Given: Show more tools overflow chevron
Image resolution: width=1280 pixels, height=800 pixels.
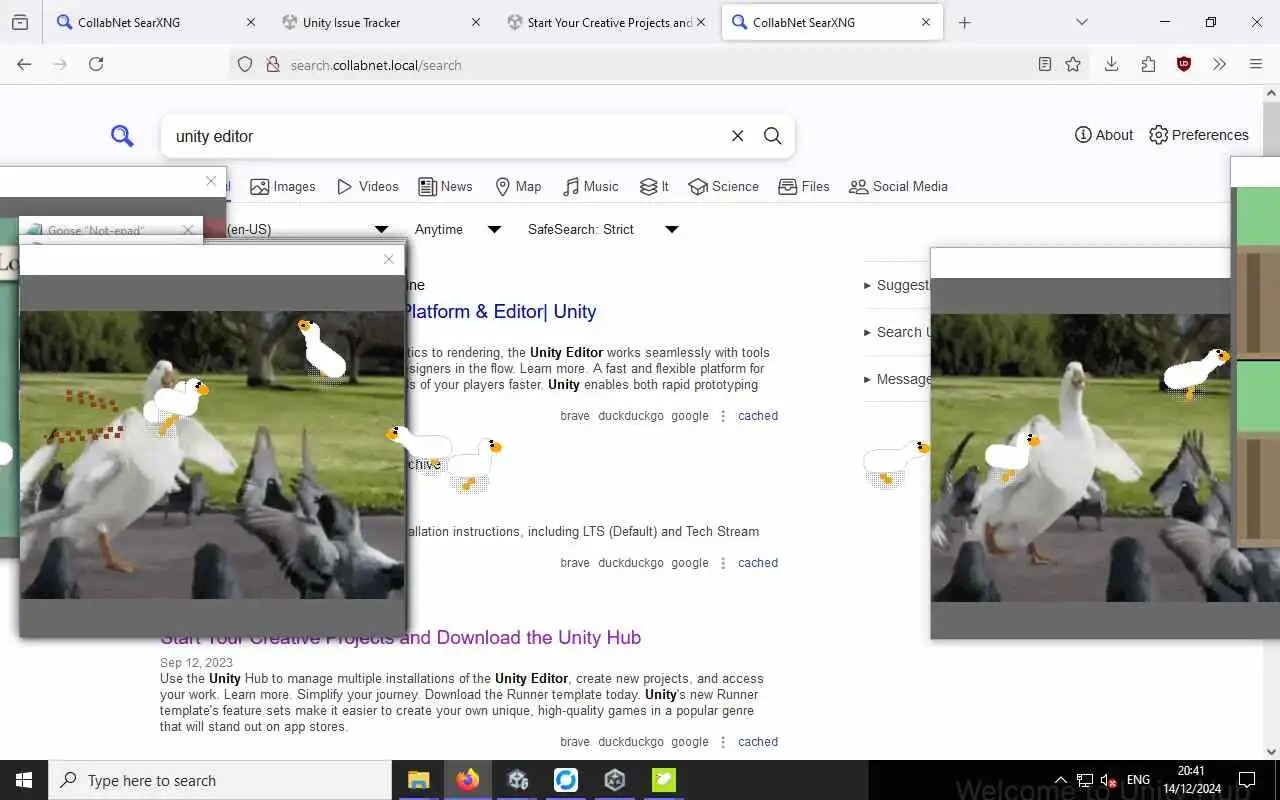Looking at the screenshot, I should pos(1219,64).
